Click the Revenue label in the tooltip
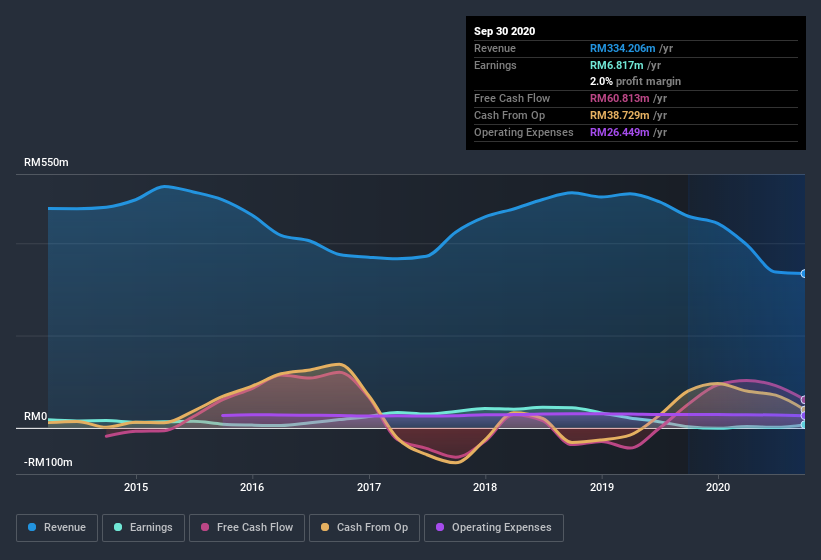The image size is (821, 560). [x=495, y=48]
